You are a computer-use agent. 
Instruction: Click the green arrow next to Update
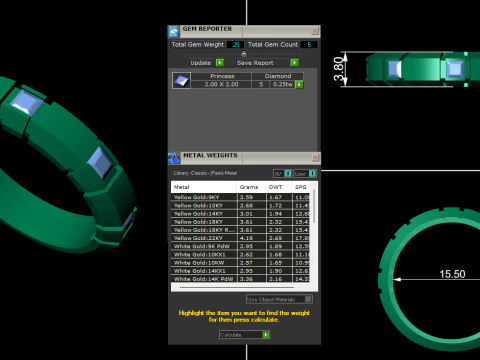(x=220, y=63)
